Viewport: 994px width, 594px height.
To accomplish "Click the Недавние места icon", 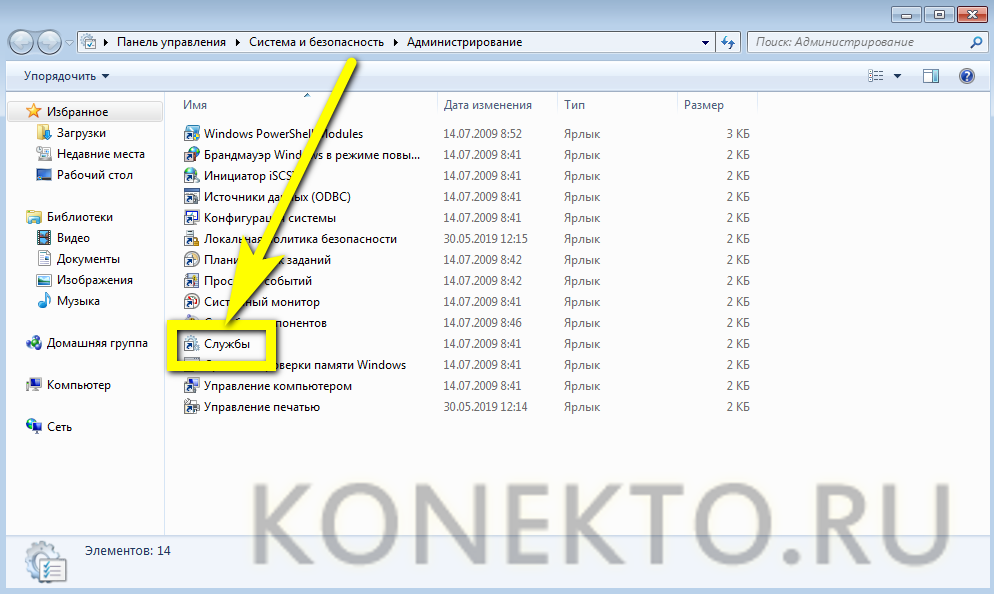I will [x=44, y=153].
